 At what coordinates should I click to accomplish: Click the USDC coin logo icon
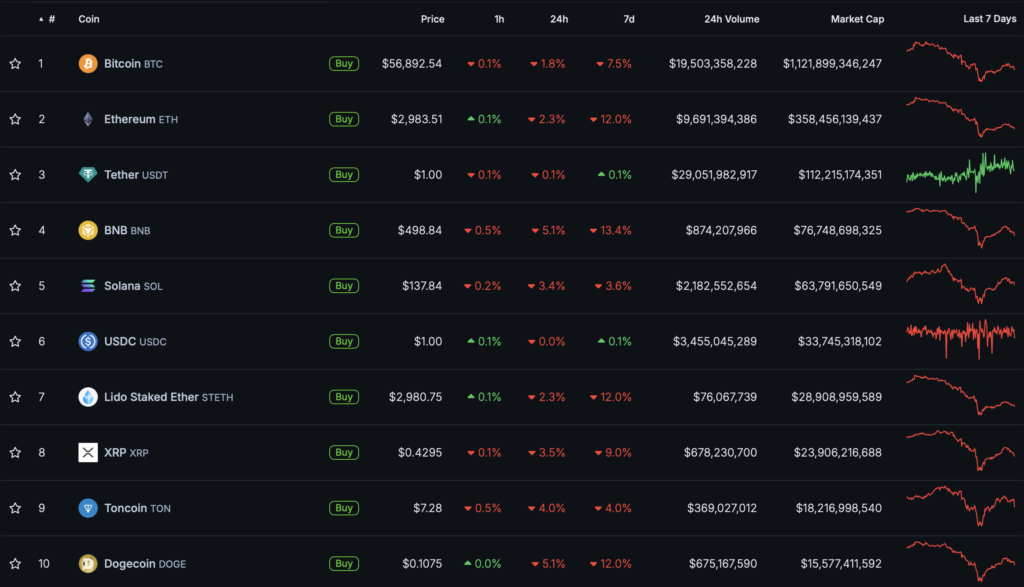coord(88,341)
